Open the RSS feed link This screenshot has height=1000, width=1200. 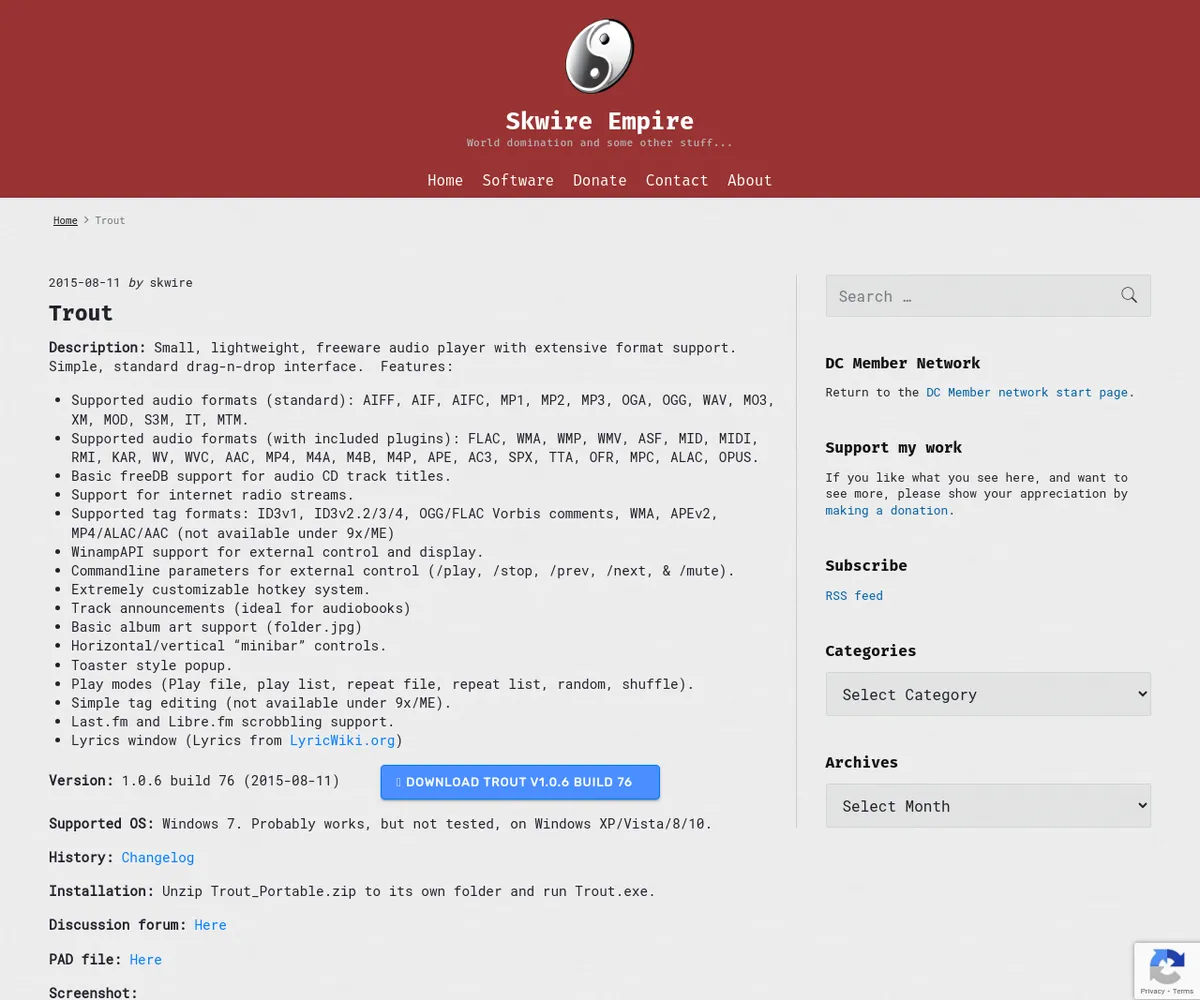pyautogui.click(x=854, y=595)
